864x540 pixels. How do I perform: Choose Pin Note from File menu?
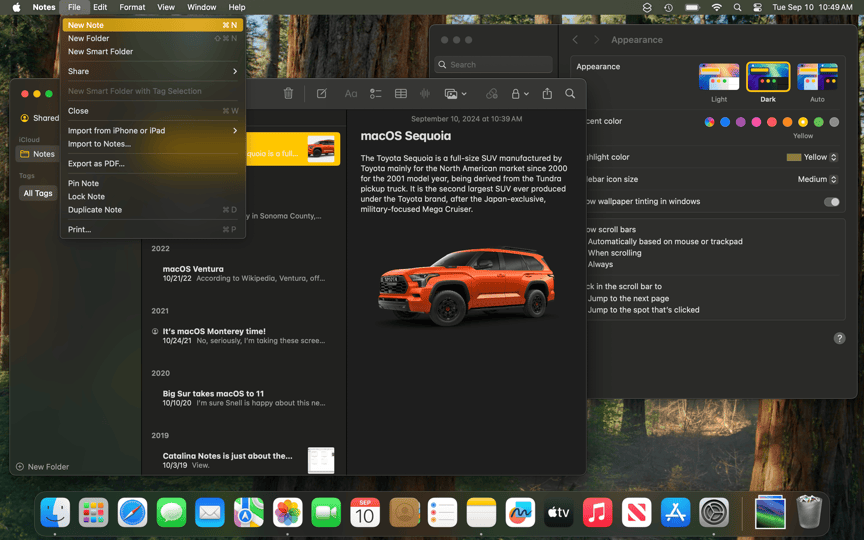[x=153, y=183]
